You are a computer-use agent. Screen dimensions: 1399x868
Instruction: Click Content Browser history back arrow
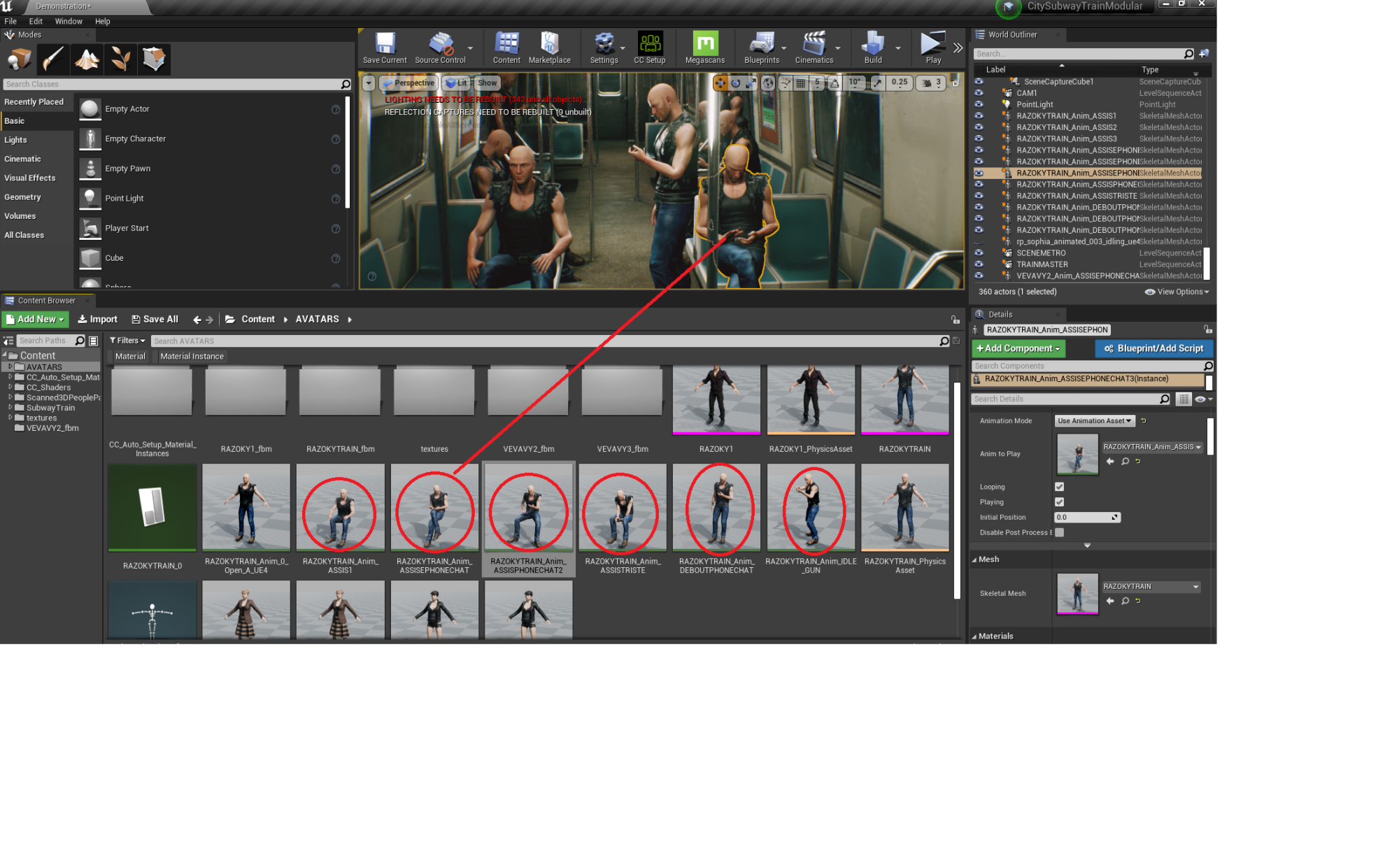click(197, 320)
